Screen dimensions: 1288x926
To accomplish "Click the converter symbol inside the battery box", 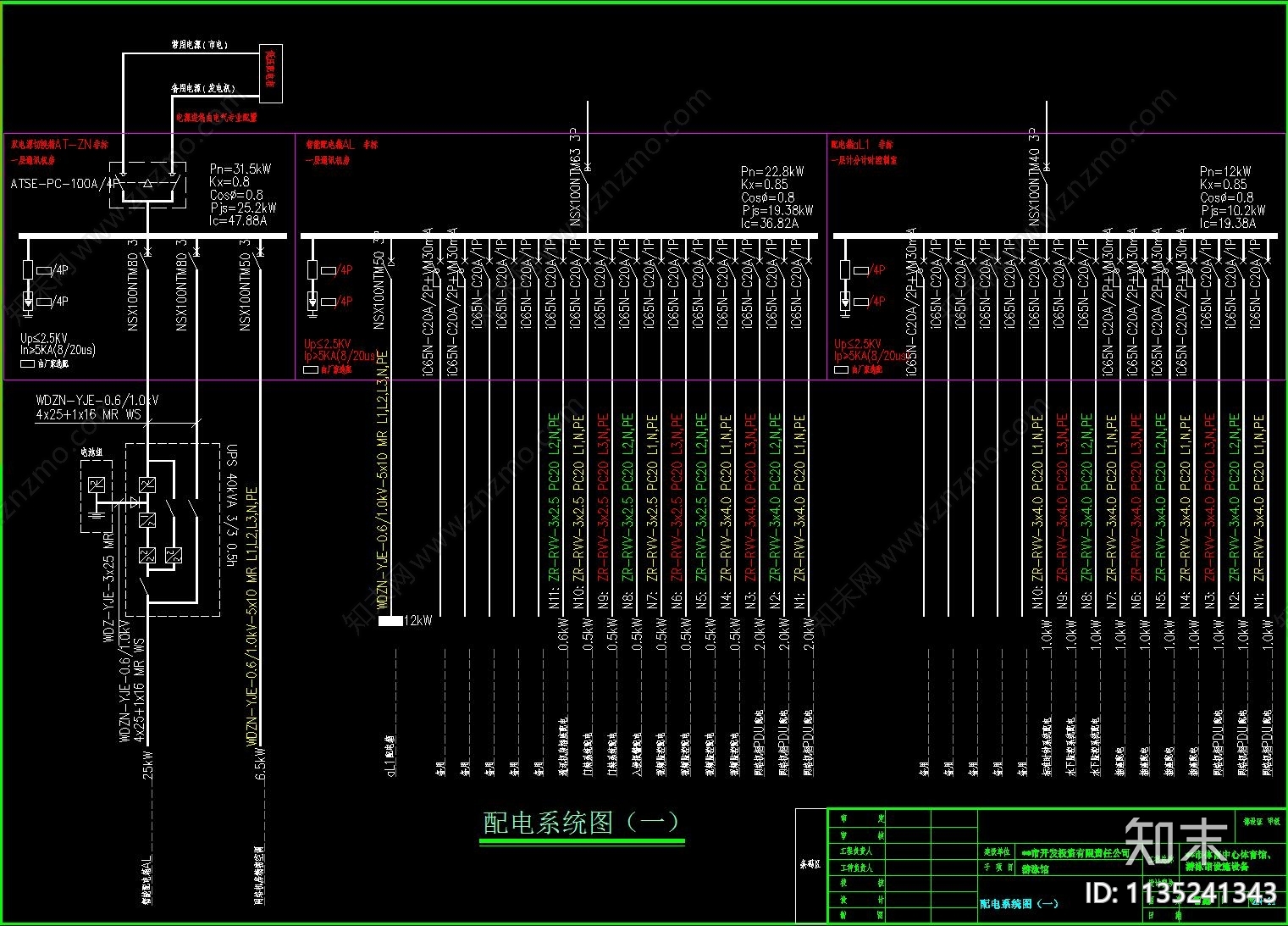I will pyautogui.click(x=97, y=485).
